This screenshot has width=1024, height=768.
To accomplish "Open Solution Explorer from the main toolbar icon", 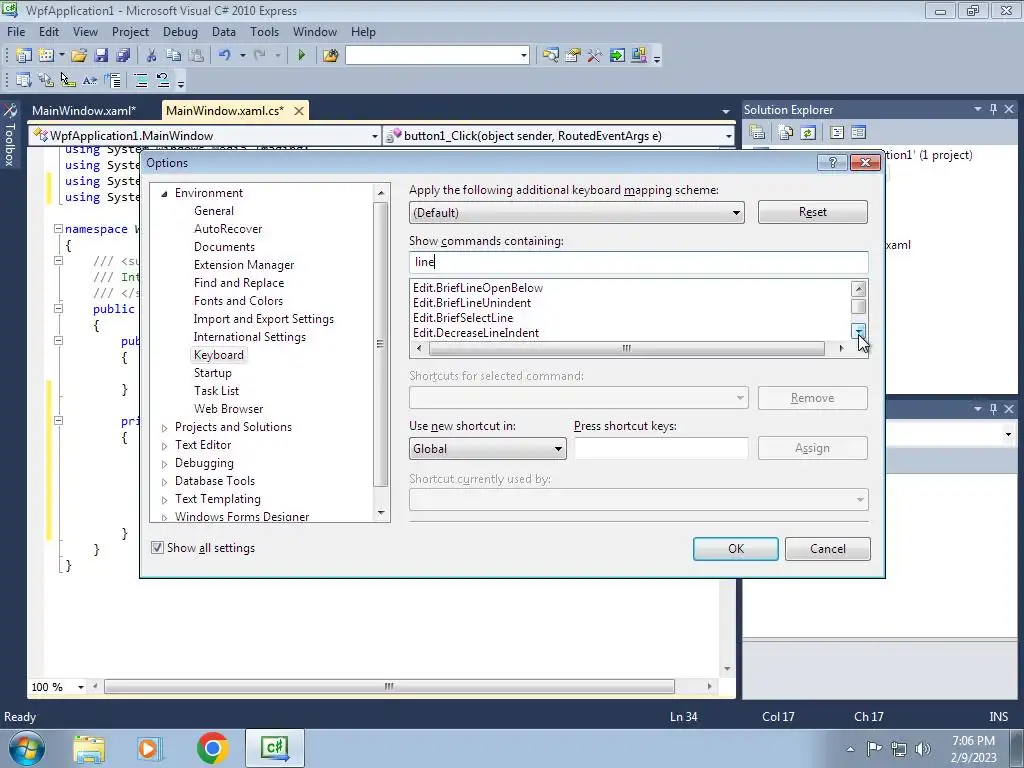I will click(551, 56).
